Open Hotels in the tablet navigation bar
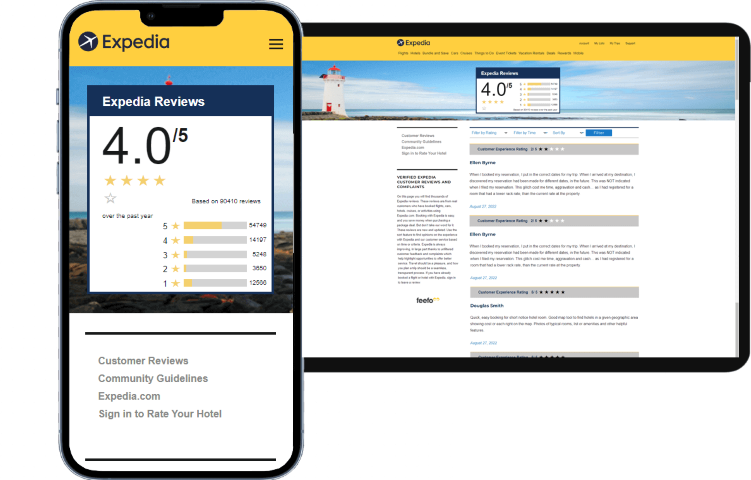The image size is (751, 480). 415,53
